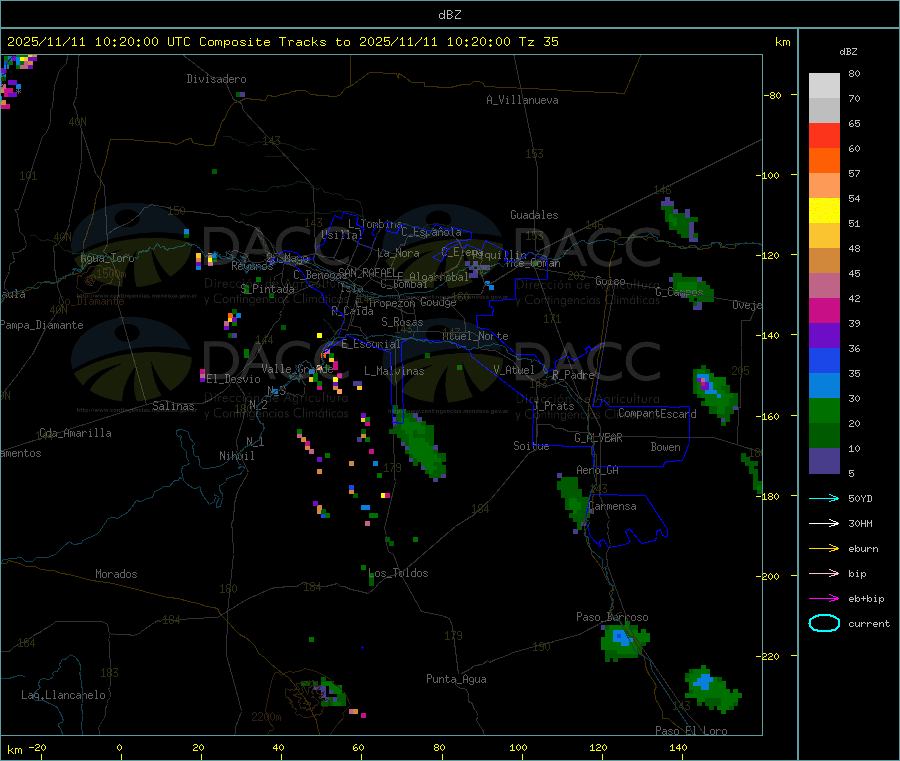Viewport: 900px width, 761px height.
Task: Pick the dark orange 57-60 dBZ swatch
Action: 824,161
